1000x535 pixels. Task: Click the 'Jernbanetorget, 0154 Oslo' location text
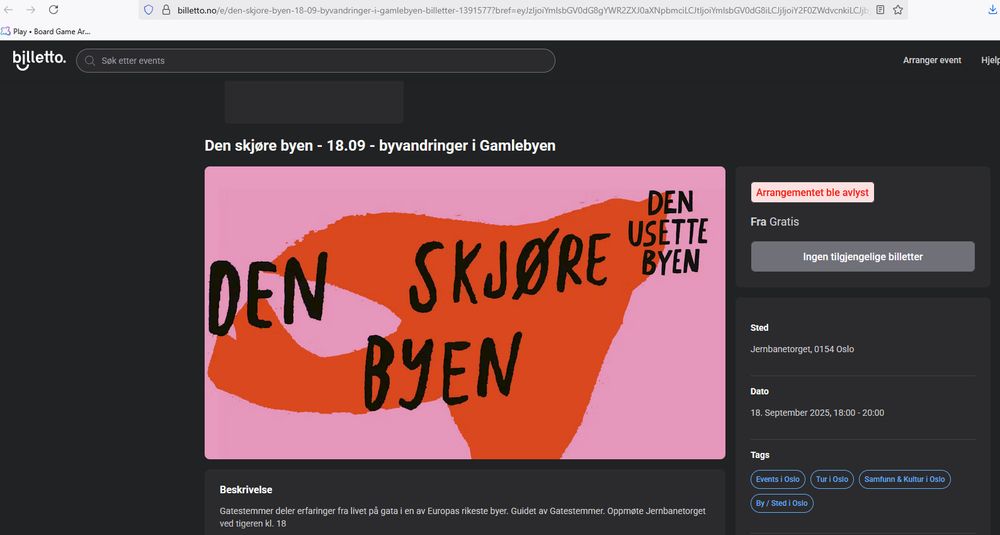pyautogui.click(x=802, y=349)
